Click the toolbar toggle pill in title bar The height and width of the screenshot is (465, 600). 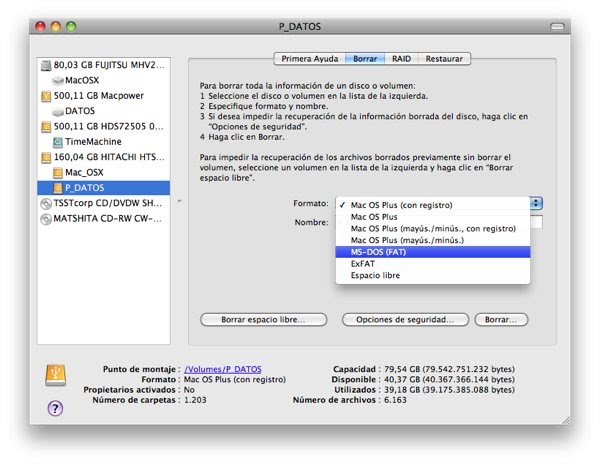[557, 26]
